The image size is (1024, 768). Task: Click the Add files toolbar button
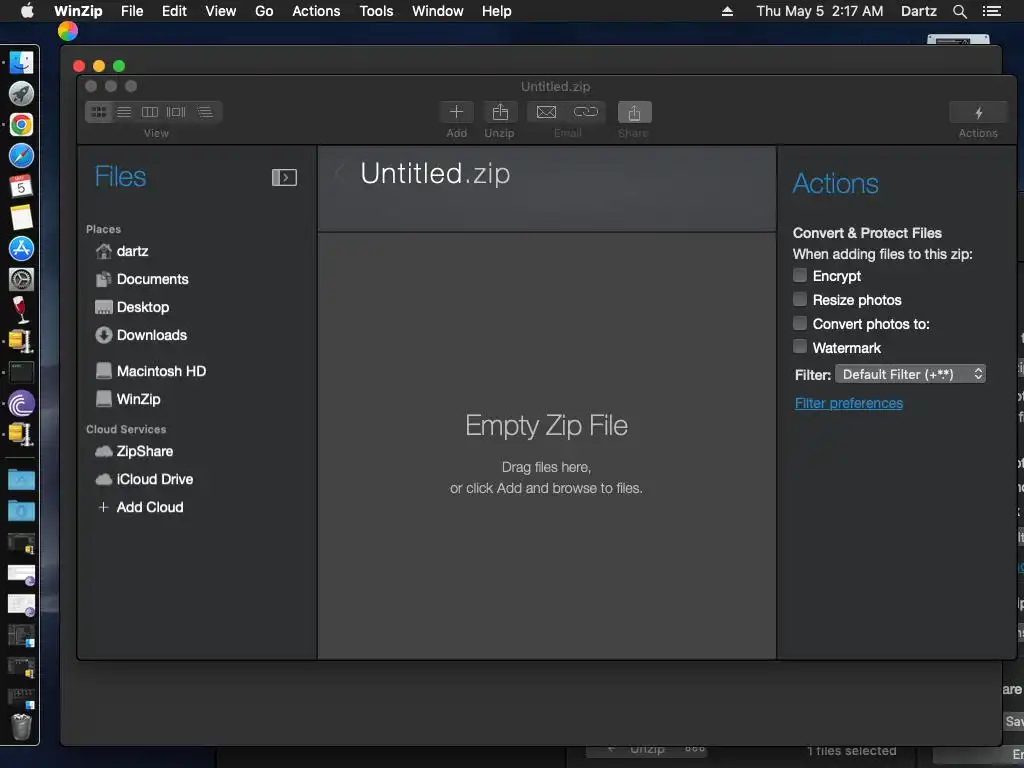[x=456, y=112]
